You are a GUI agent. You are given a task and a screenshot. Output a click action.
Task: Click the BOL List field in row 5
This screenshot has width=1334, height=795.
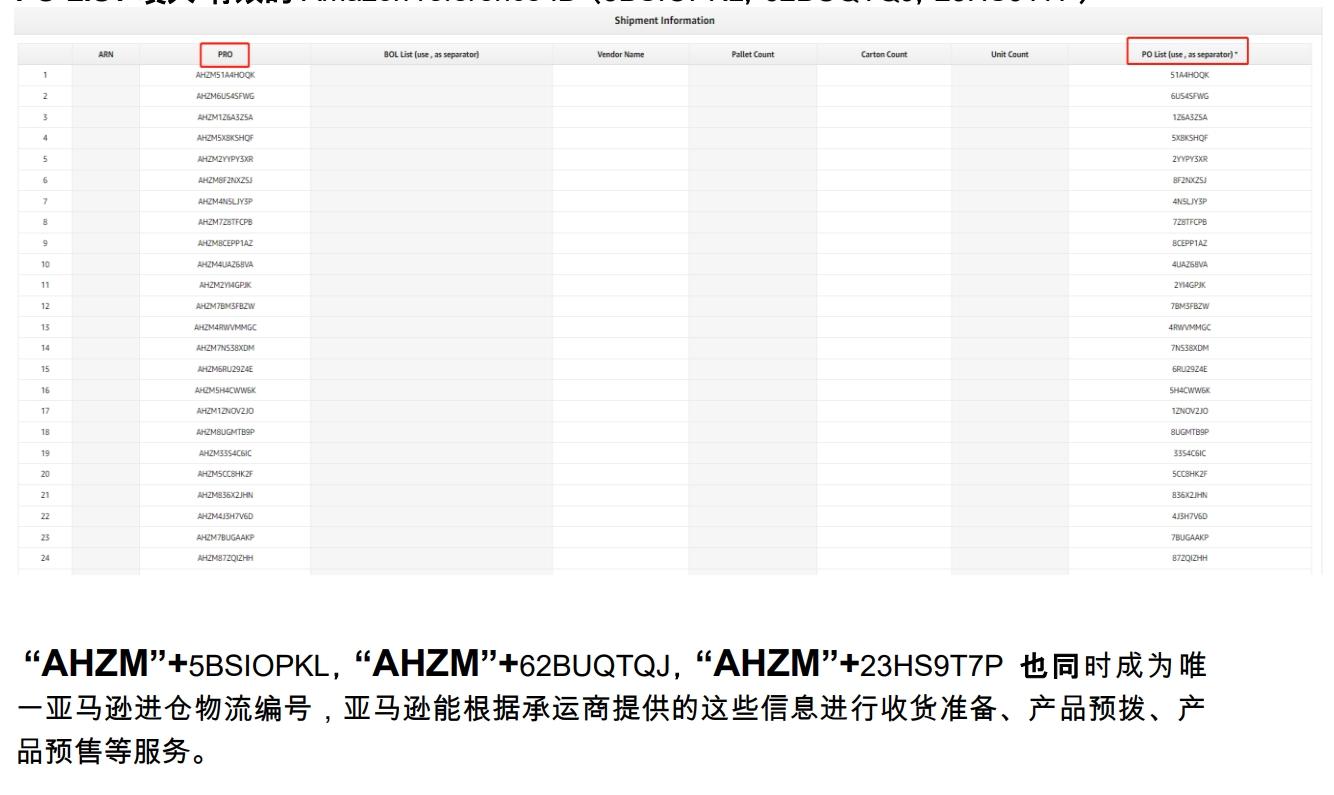pos(432,158)
